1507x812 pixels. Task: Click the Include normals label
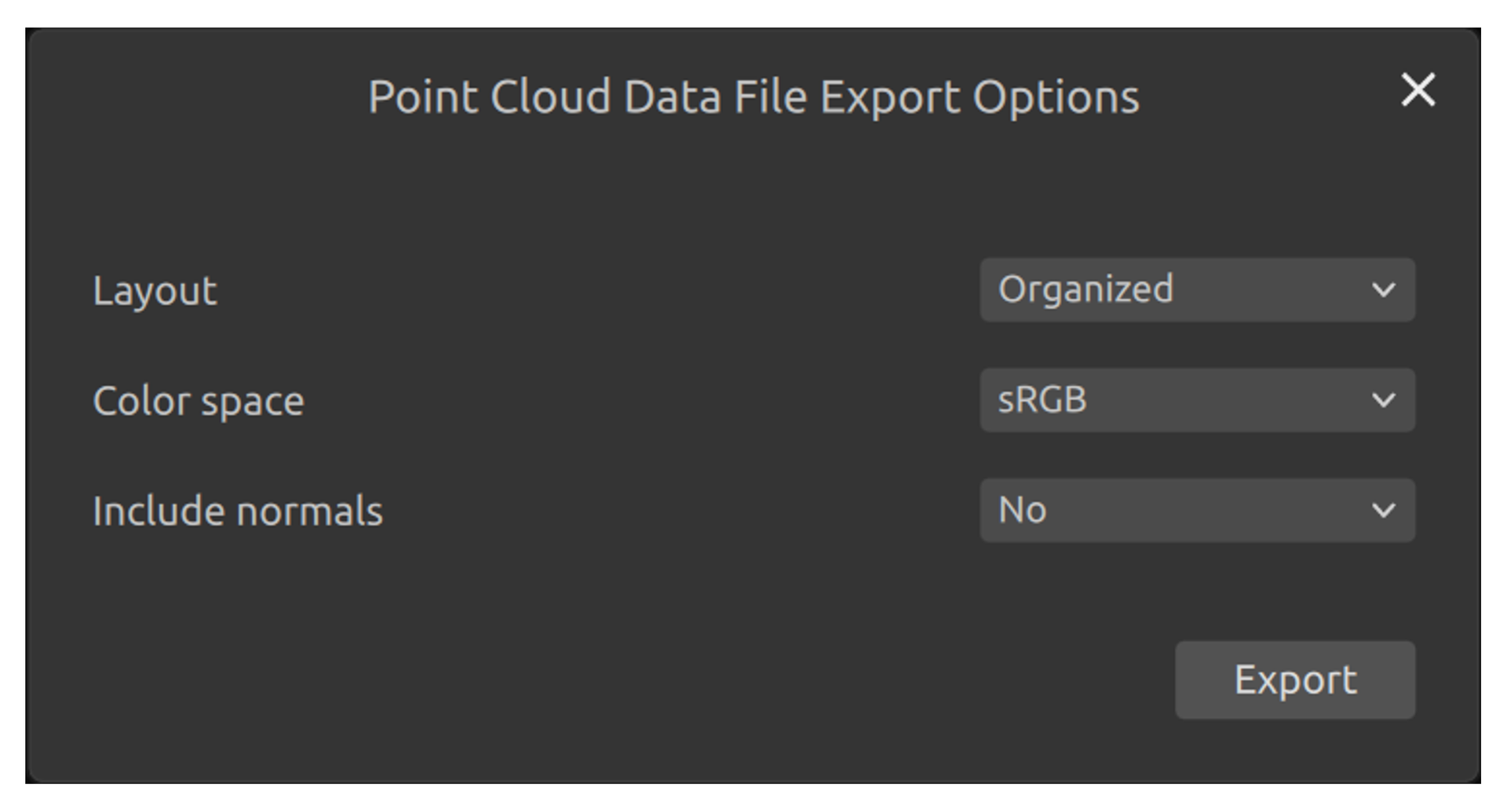[x=237, y=512]
